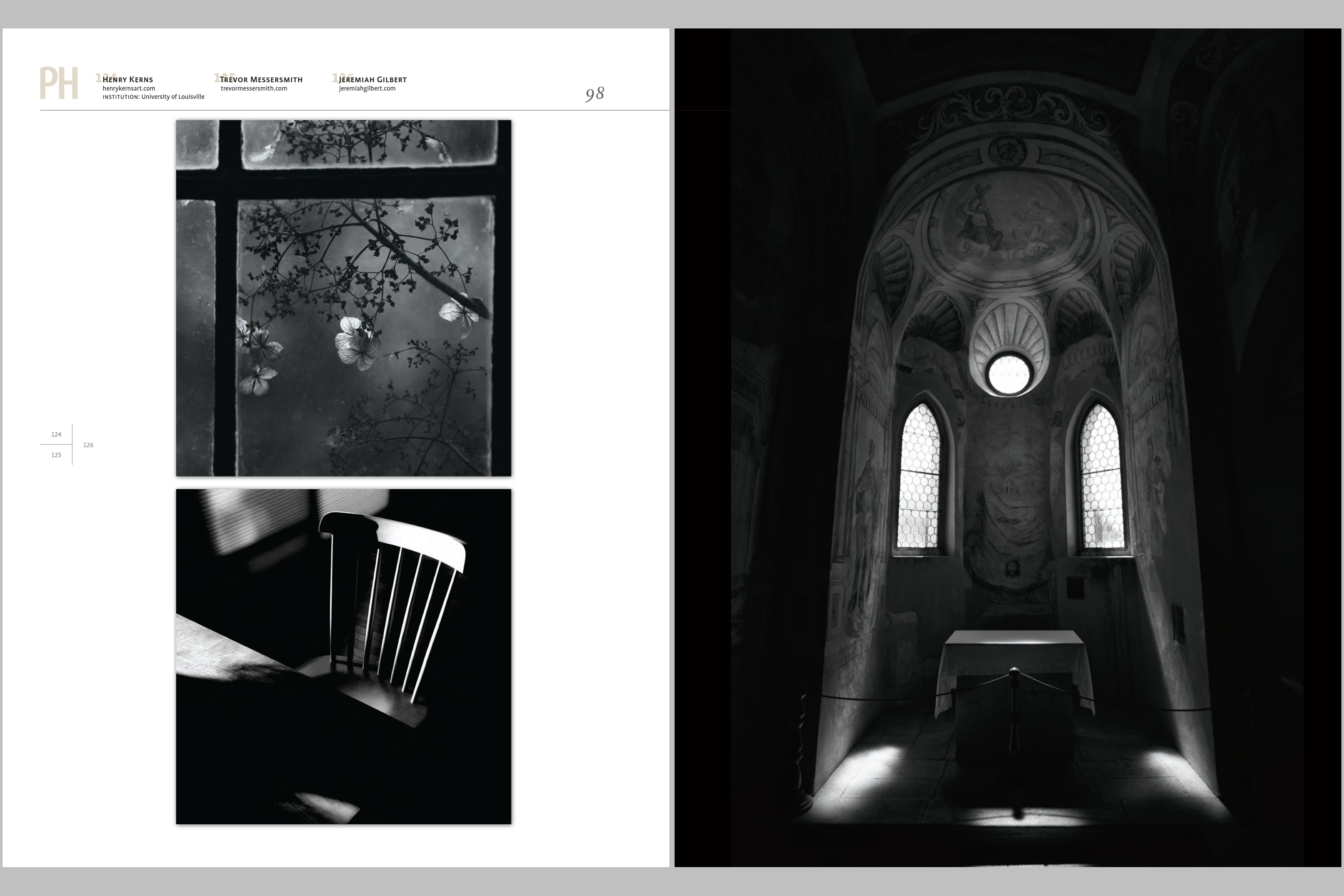The image size is (1344, 896).
Task: Click layout key number 125
Action: [x=56, y=455]
